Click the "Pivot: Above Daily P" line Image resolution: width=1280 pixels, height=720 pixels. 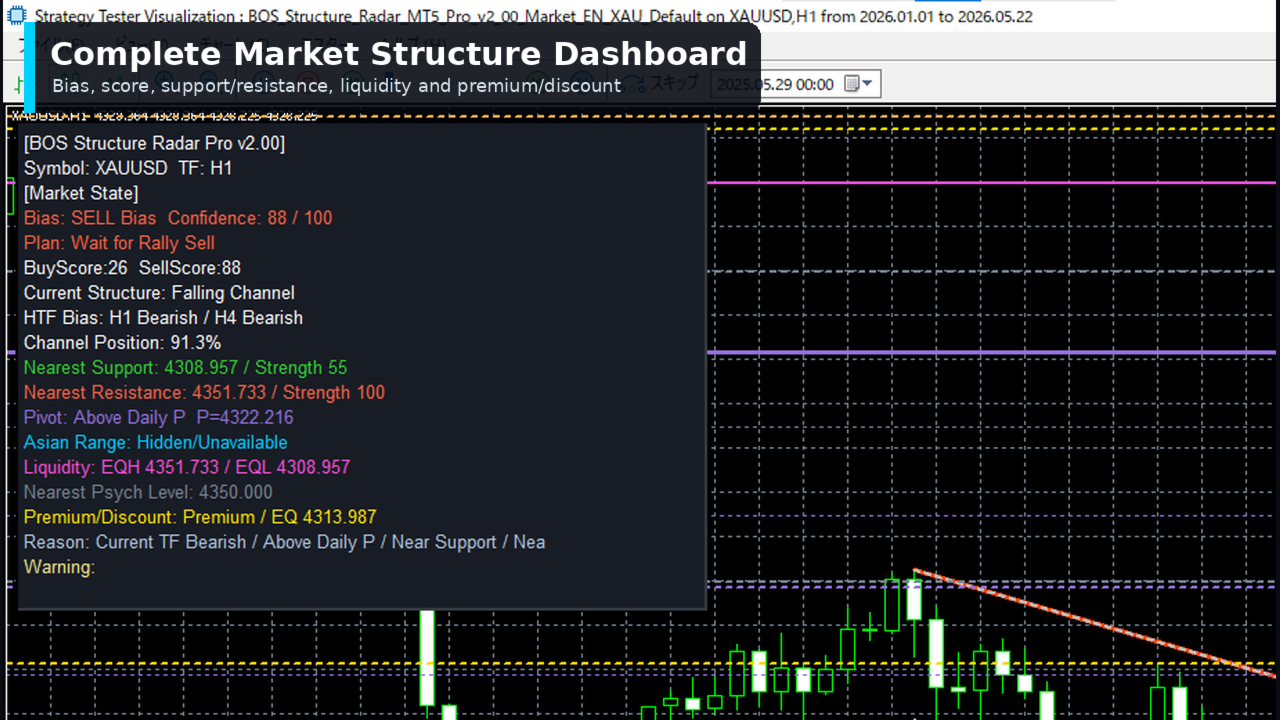click(159, 418)
